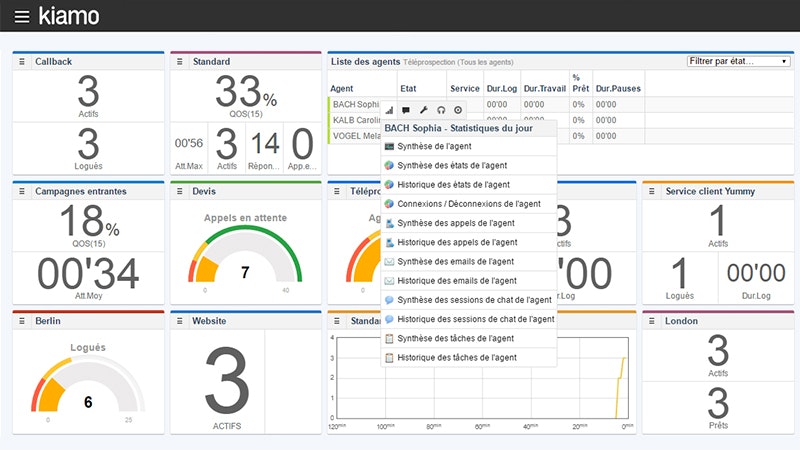Select Historique des états de l'agent
The height and width of the screenshot is (450, 800).
468,185
